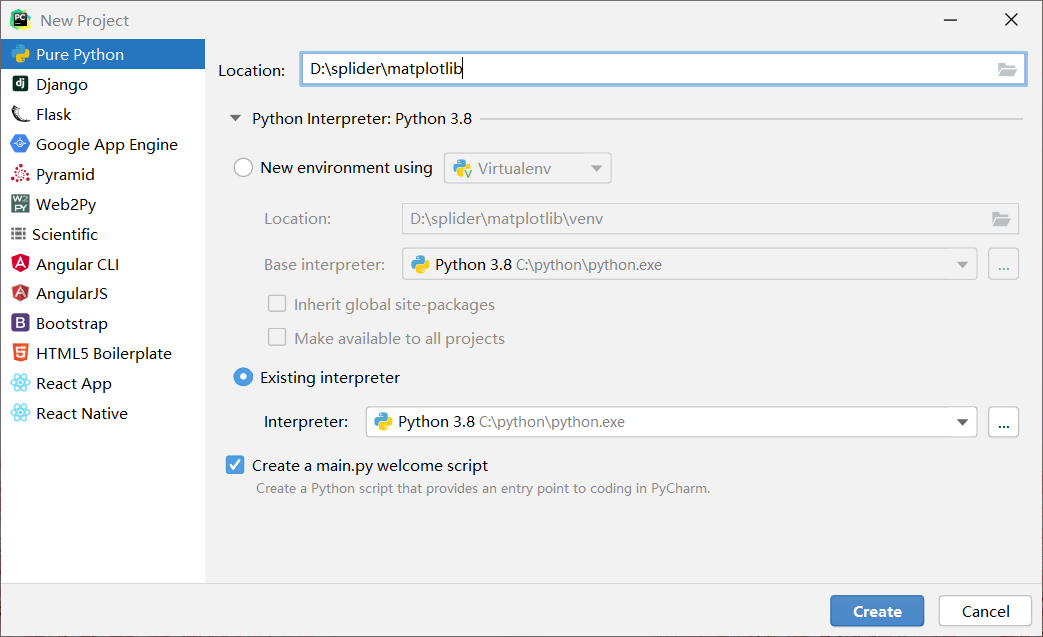Click the Interpreter ellipsis browse button

(x=1003, y=422)
